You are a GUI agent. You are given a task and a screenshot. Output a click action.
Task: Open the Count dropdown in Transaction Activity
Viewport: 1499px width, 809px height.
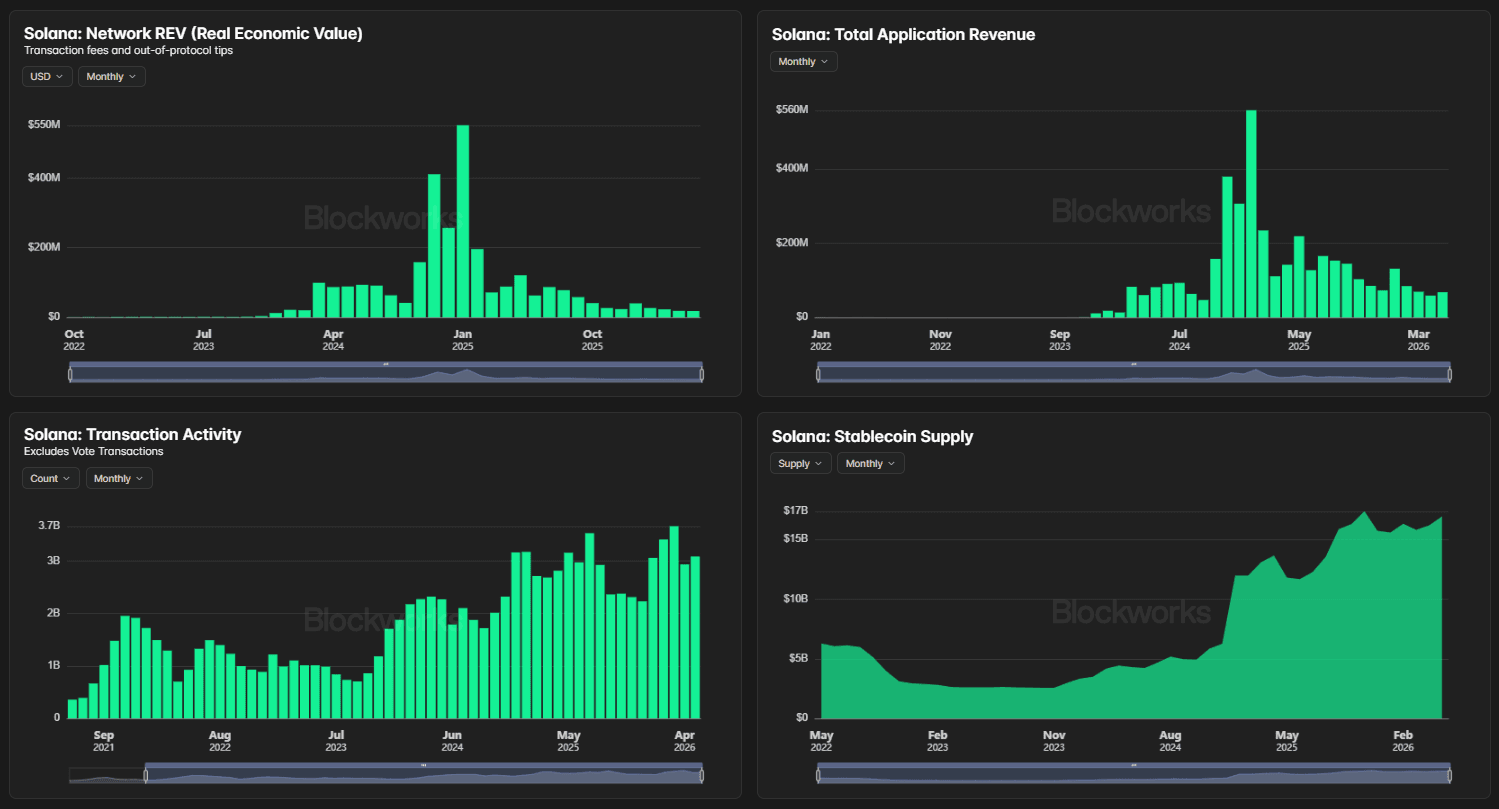(51, 478)
